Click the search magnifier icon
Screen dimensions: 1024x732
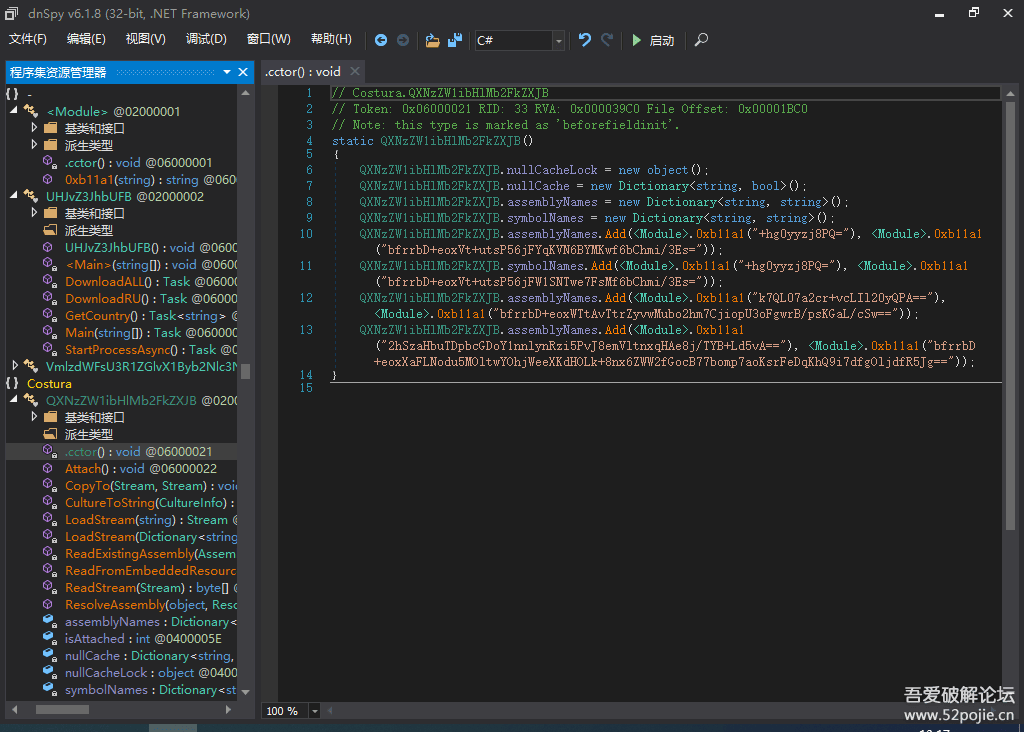(701, 40)
